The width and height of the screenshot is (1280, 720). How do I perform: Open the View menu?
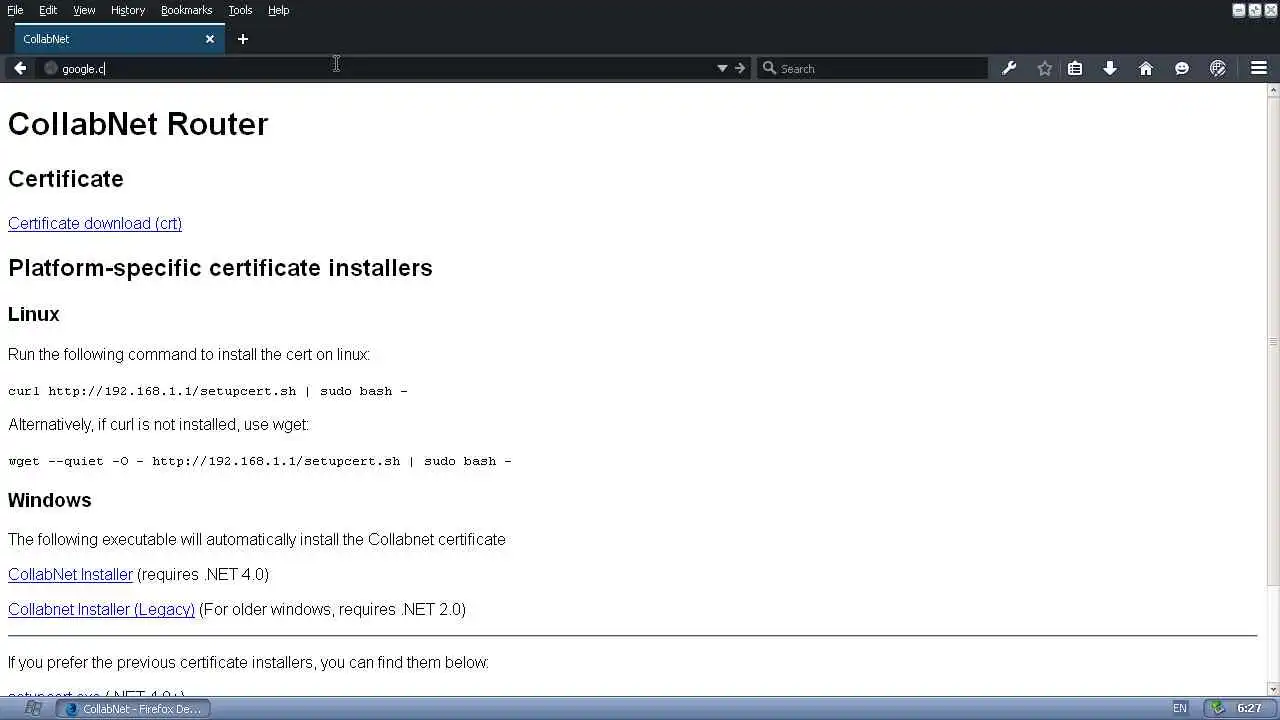click(x=84, y=10)
